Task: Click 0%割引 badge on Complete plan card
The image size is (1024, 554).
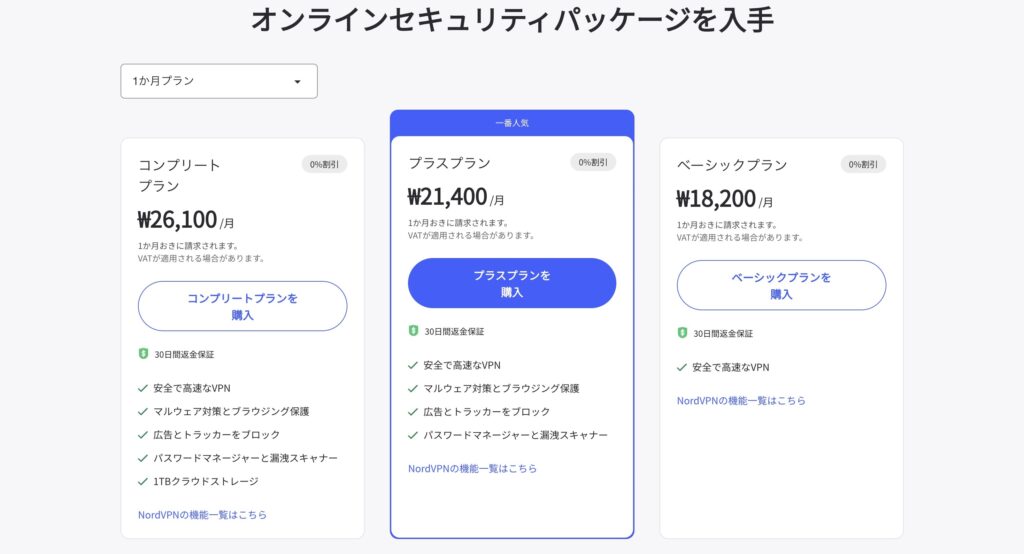Action: click(x=324, y=164)
